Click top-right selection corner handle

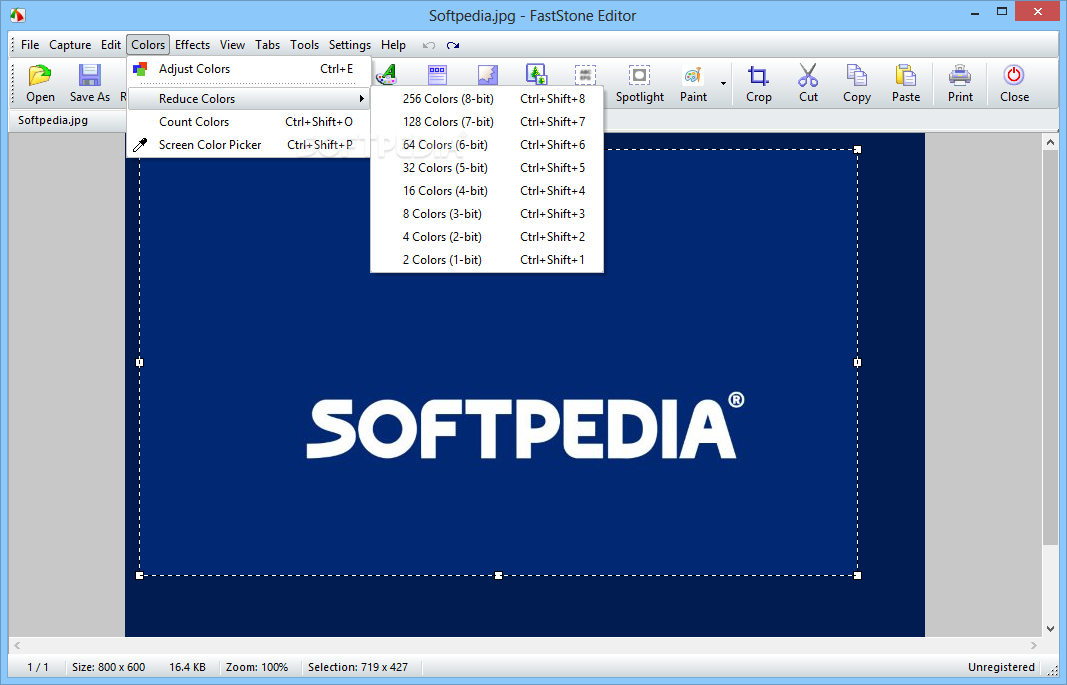tap(857, 150)
